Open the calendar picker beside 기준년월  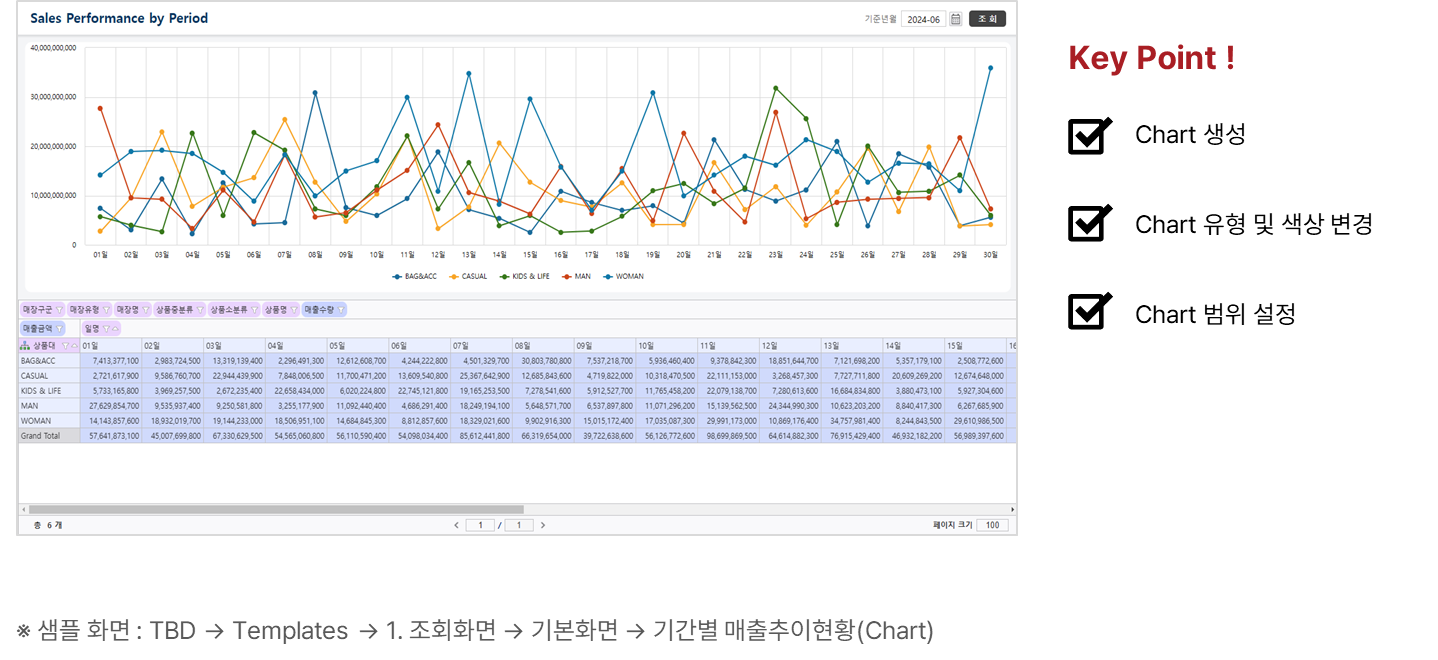pyautogui.click(x=955, y=19)
